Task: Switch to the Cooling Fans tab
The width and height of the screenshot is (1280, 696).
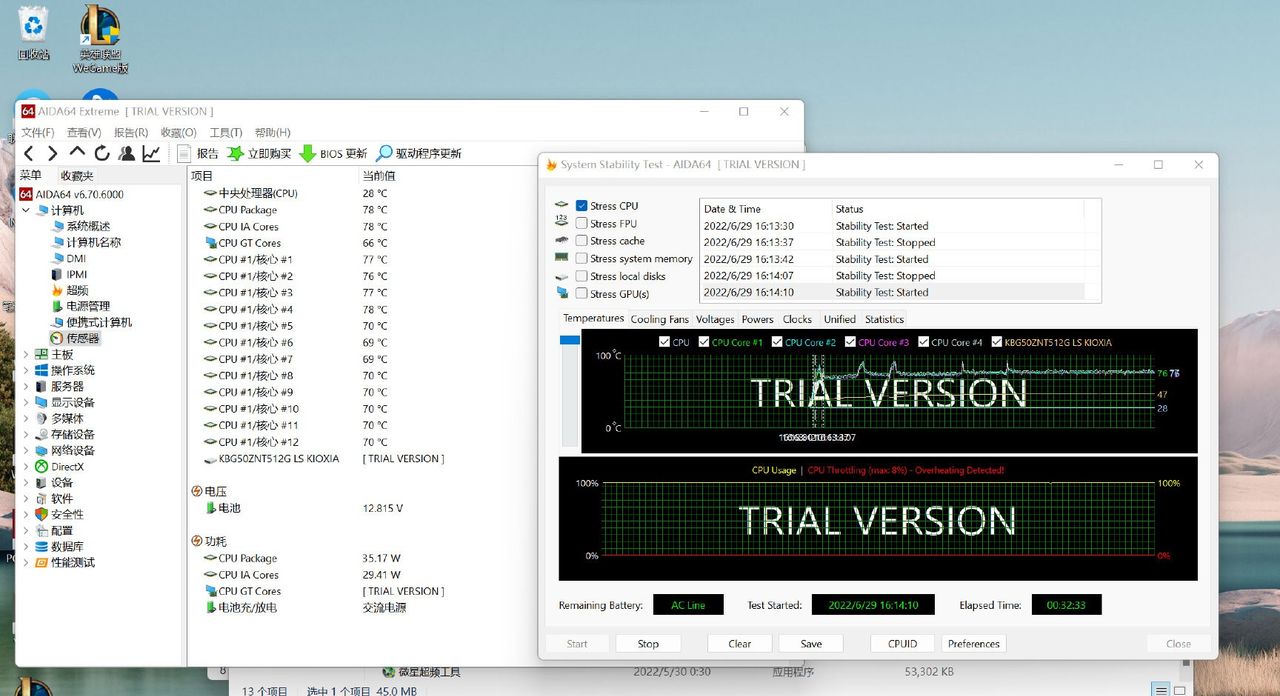Action: [659, 319]
